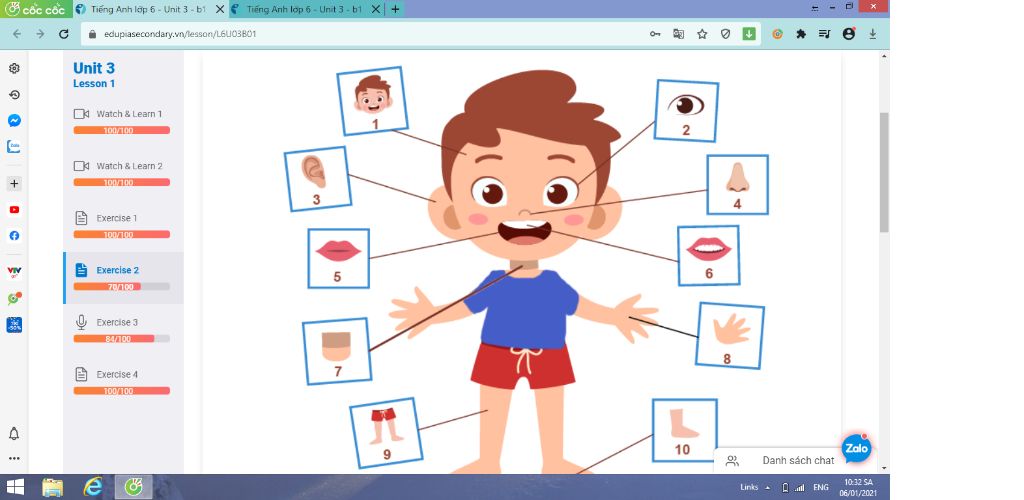
Task: Open the Coc Coc main menu logo
Action: coord(34,9)
